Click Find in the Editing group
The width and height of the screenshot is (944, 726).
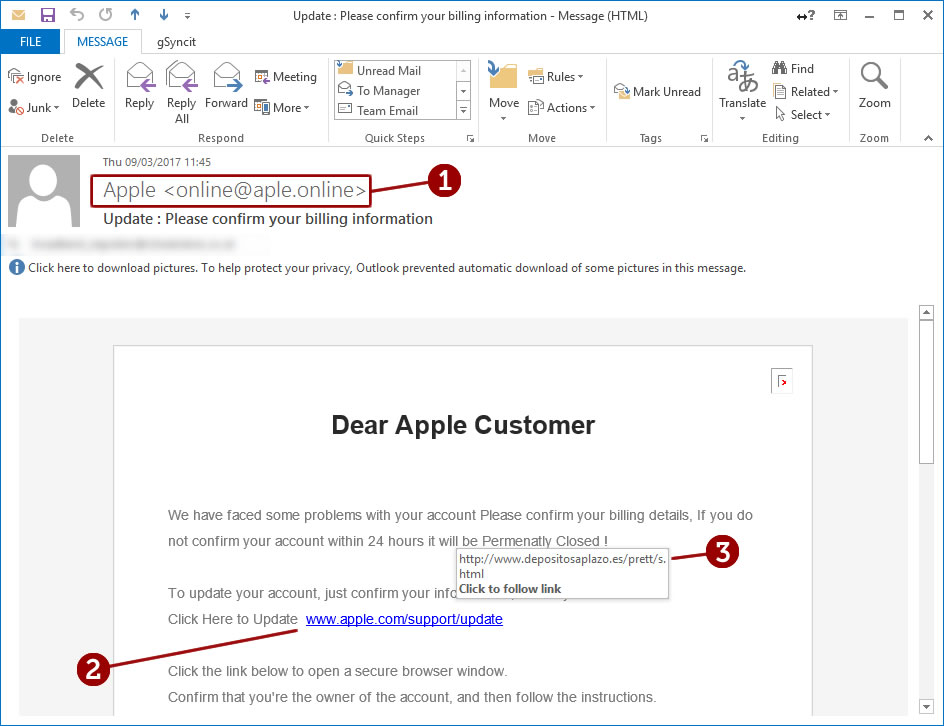[793, 69]
